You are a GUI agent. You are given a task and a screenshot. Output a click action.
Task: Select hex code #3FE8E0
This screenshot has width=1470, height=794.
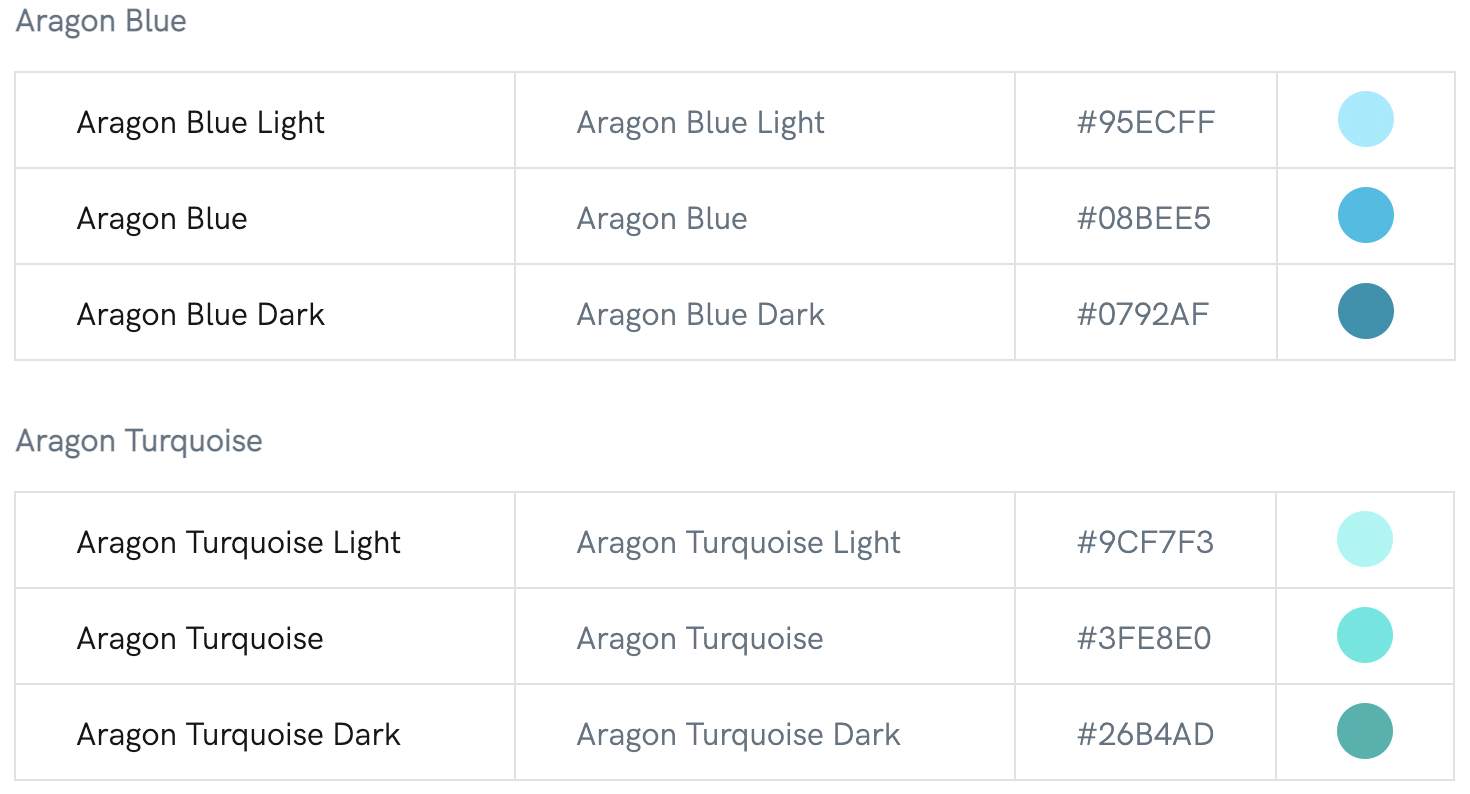1143,638
